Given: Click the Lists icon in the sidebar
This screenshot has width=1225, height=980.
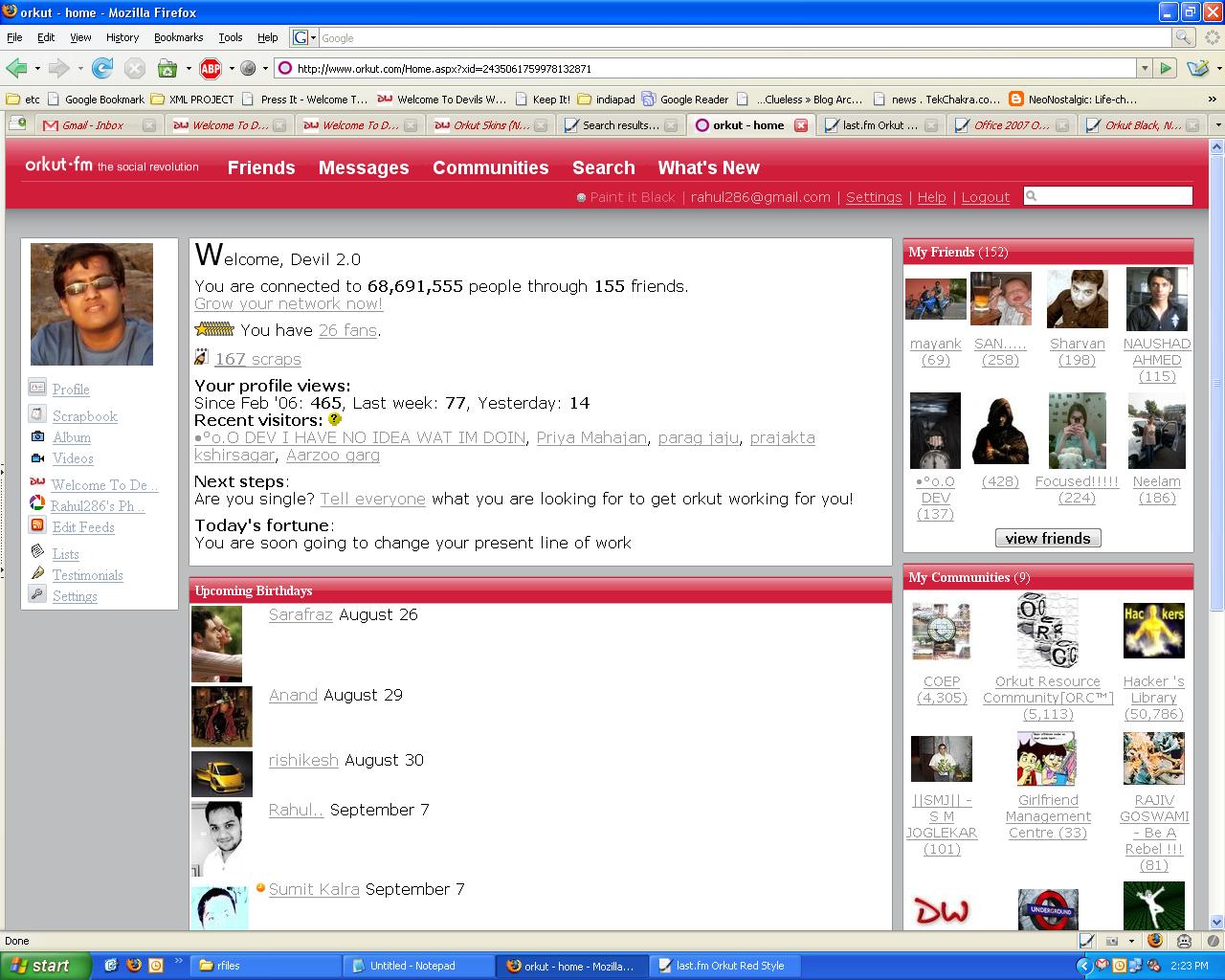Looking at the screenshot, I should 37,551.
